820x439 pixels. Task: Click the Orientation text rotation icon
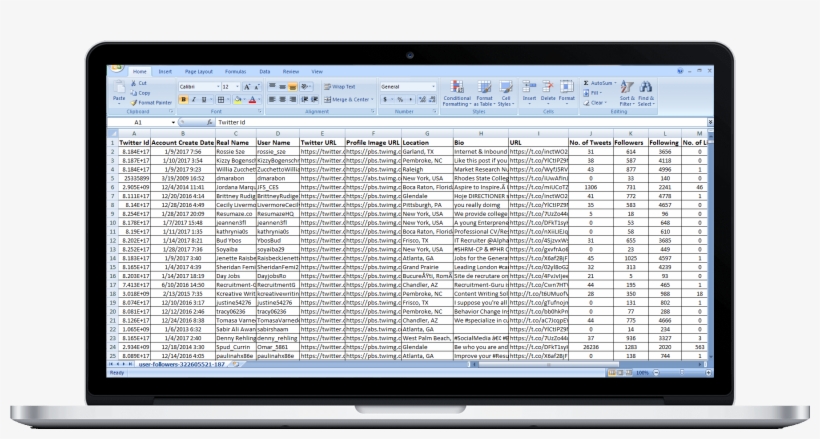[305, 86]
